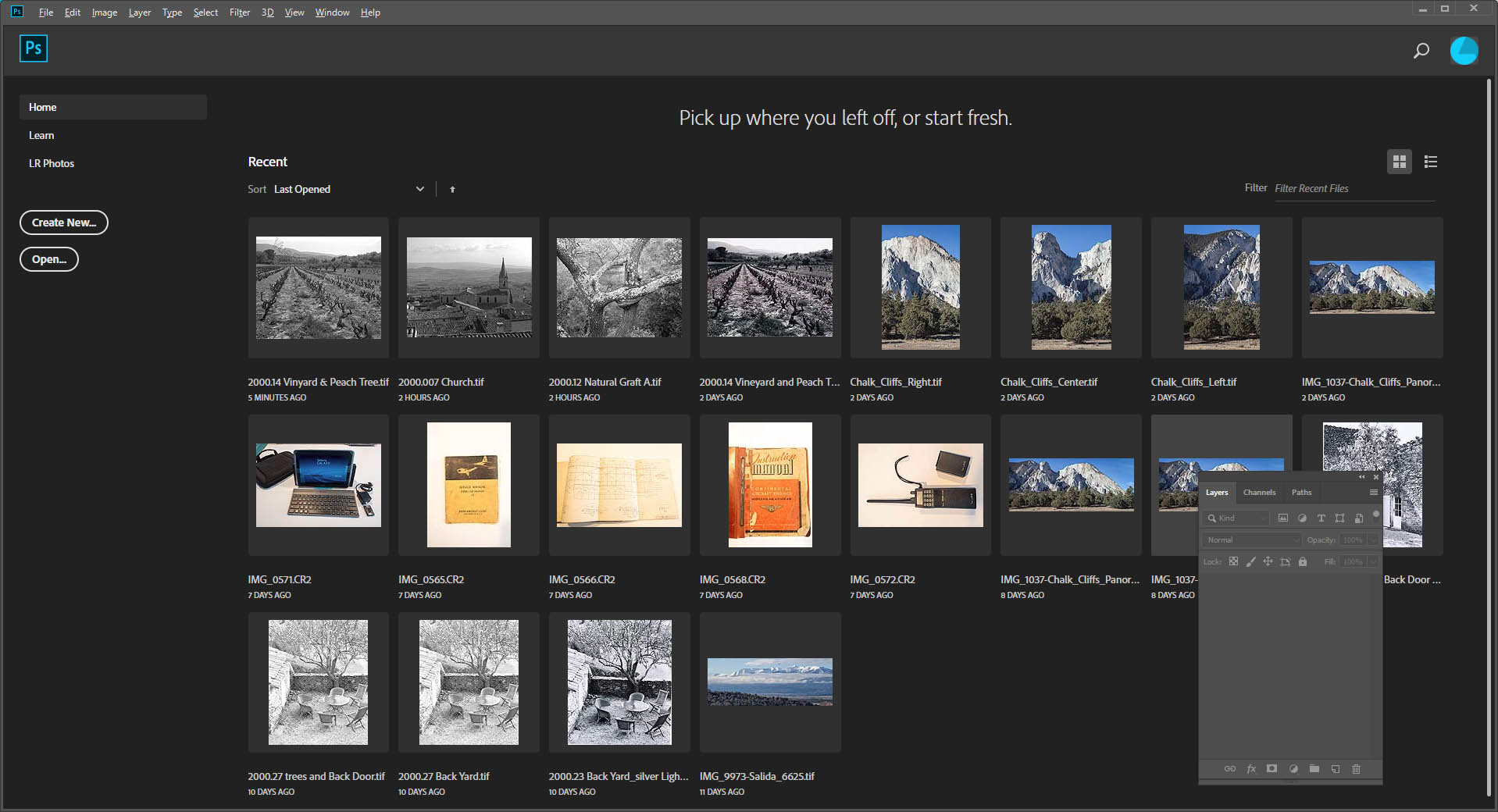Open the Filter menu in the menu bar
This screenshot has height=812, width=1498.
(x=239, y=12)
